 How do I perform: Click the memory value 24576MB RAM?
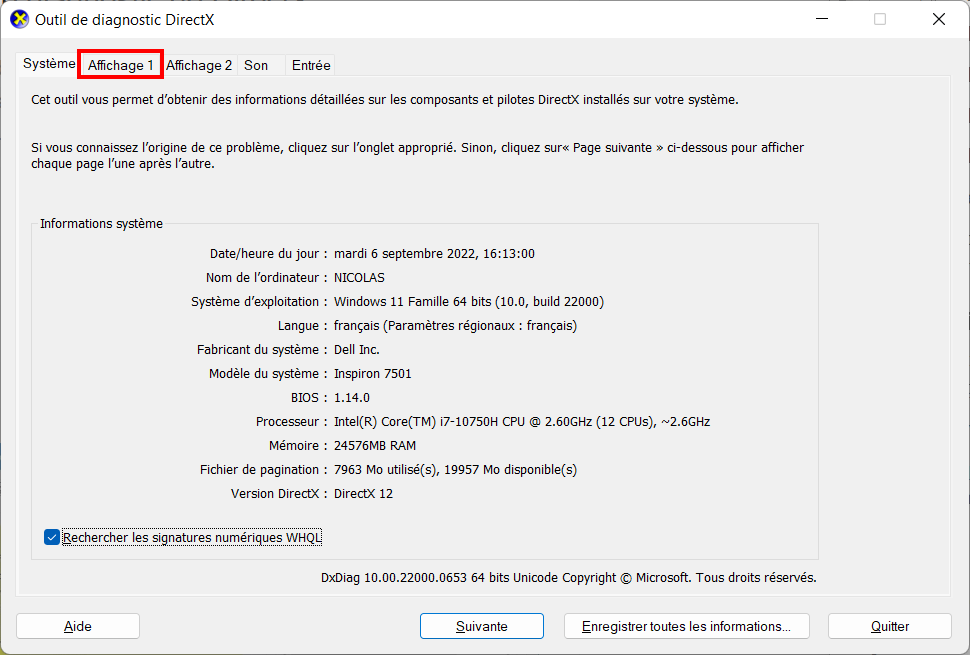tap(375, 446)
